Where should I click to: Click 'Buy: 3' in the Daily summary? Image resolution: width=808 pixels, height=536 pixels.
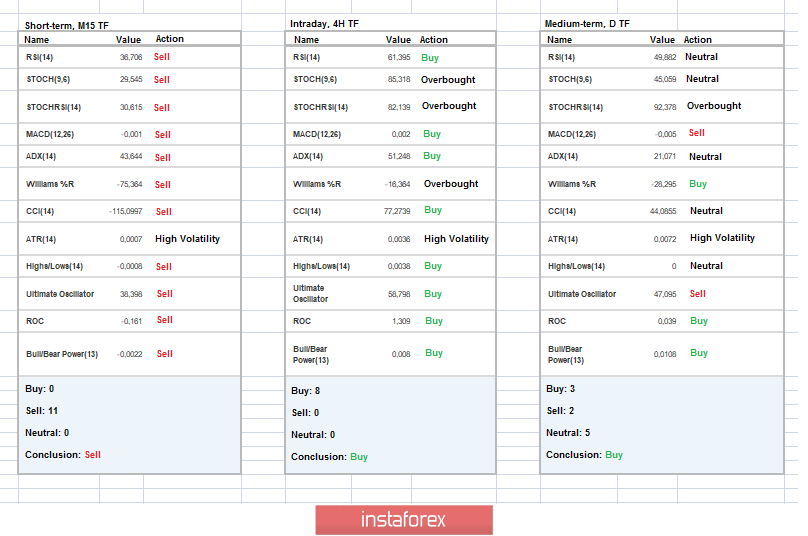click(561, 389)
